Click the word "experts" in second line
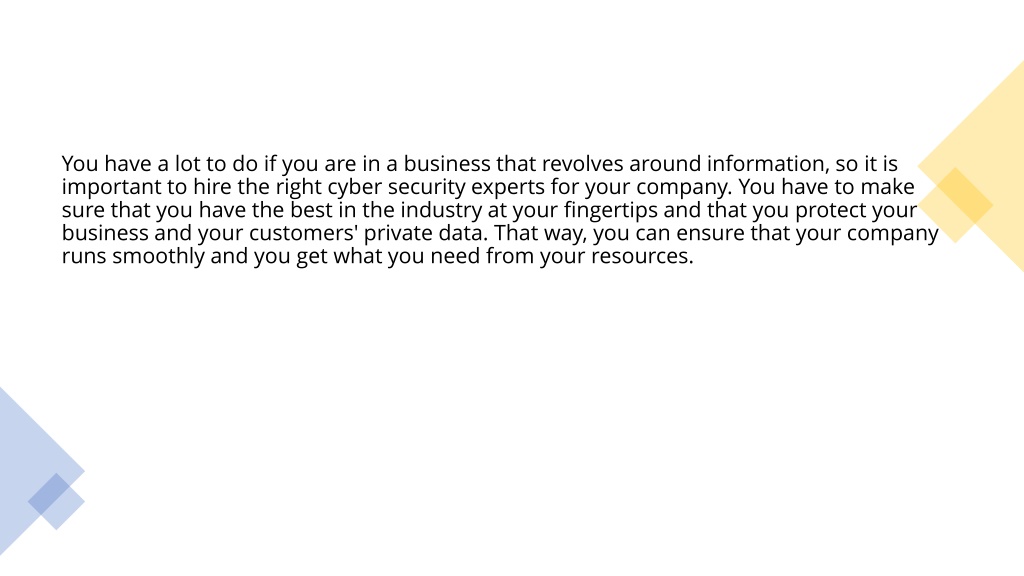This screenshot has height=576, width=1024. (x=507, y=187)
